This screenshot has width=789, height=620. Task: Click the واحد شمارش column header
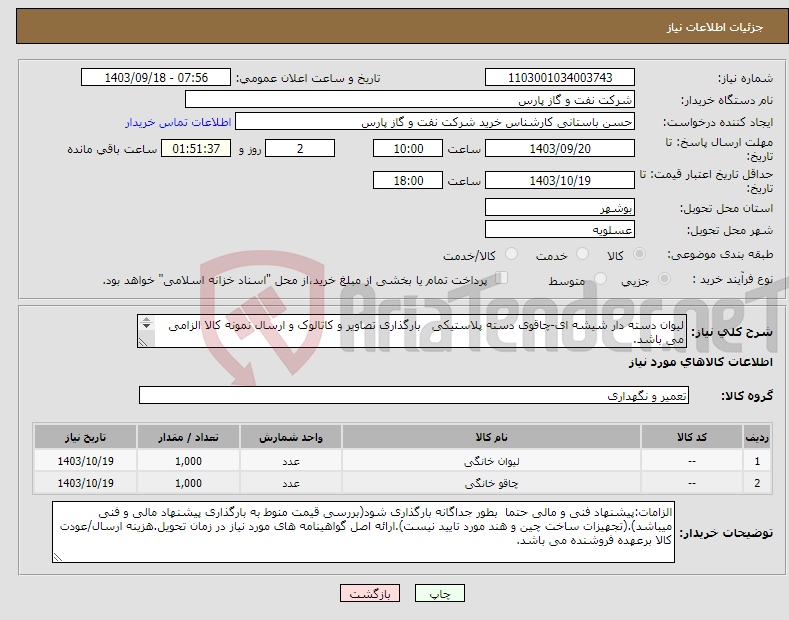pos(291,437)
